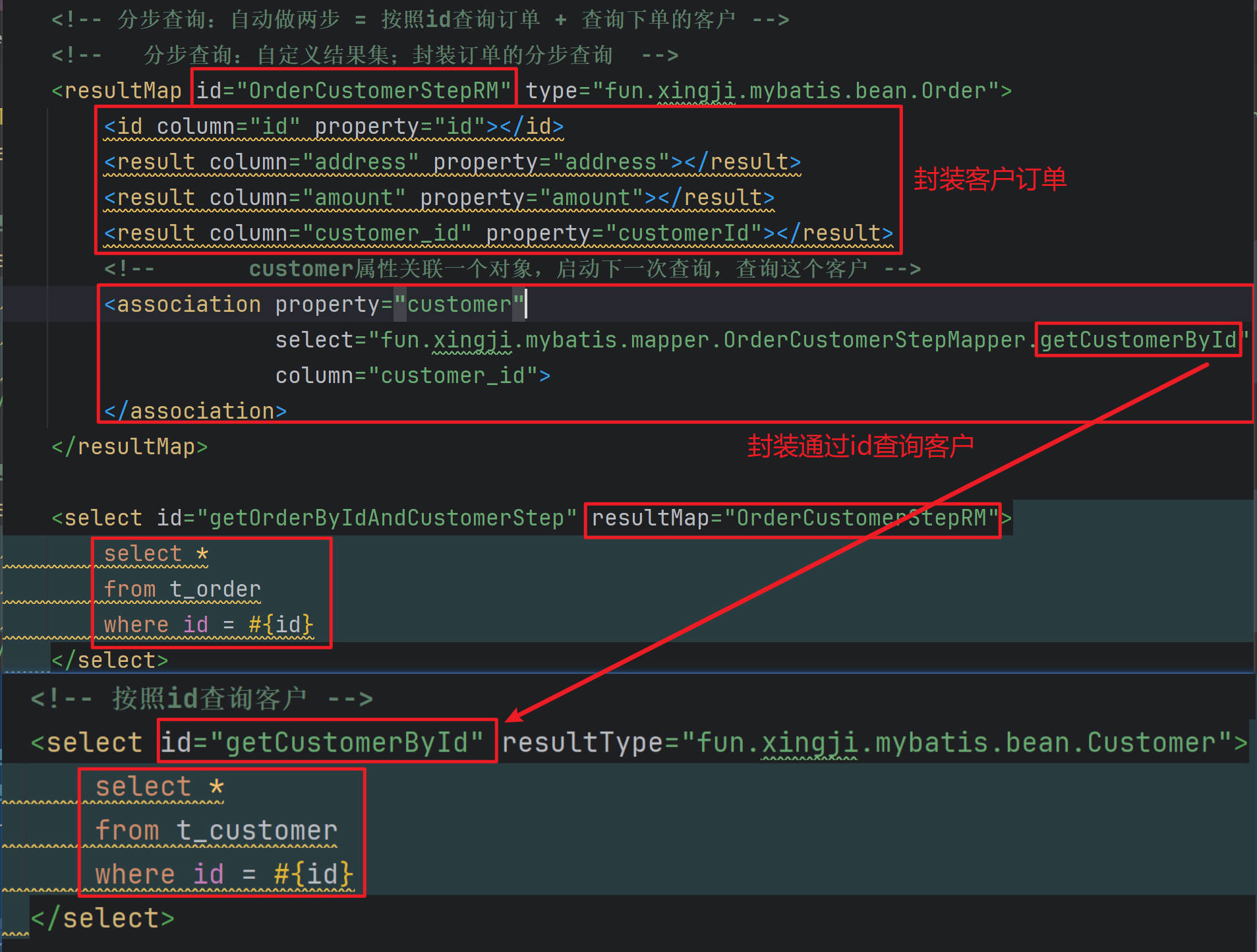Click the red annotation 封装客户订单

pyautogui.click(x=989, y=179)
